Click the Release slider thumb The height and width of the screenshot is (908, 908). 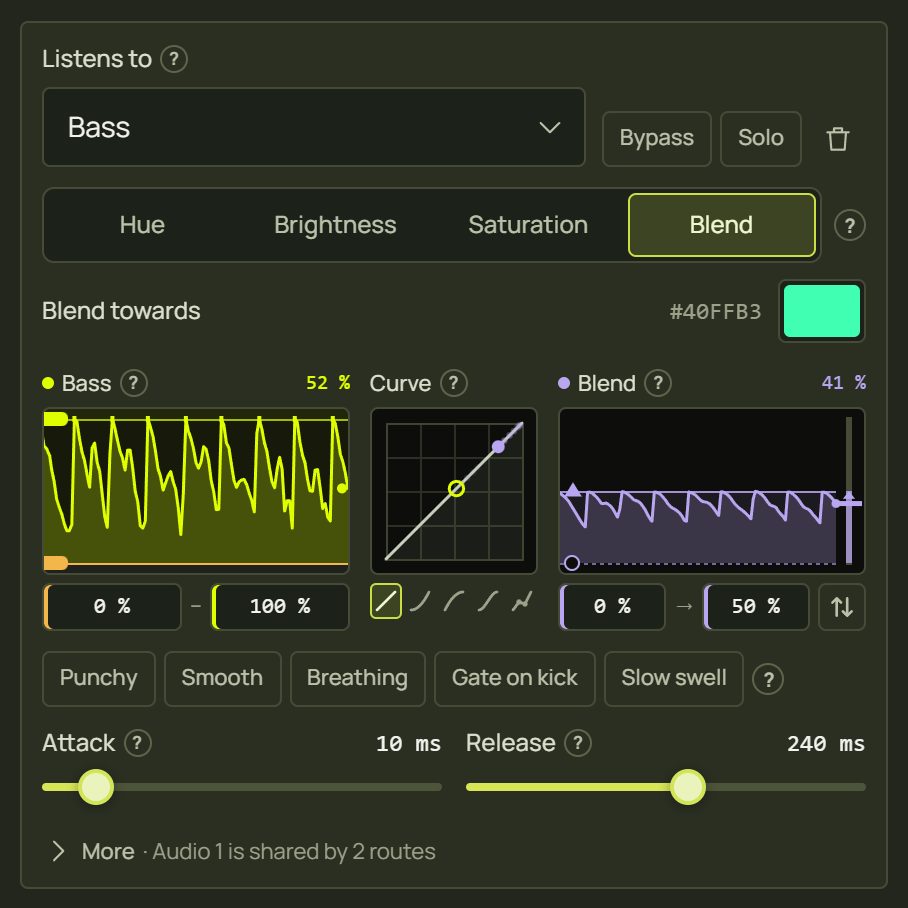[688, 787]
